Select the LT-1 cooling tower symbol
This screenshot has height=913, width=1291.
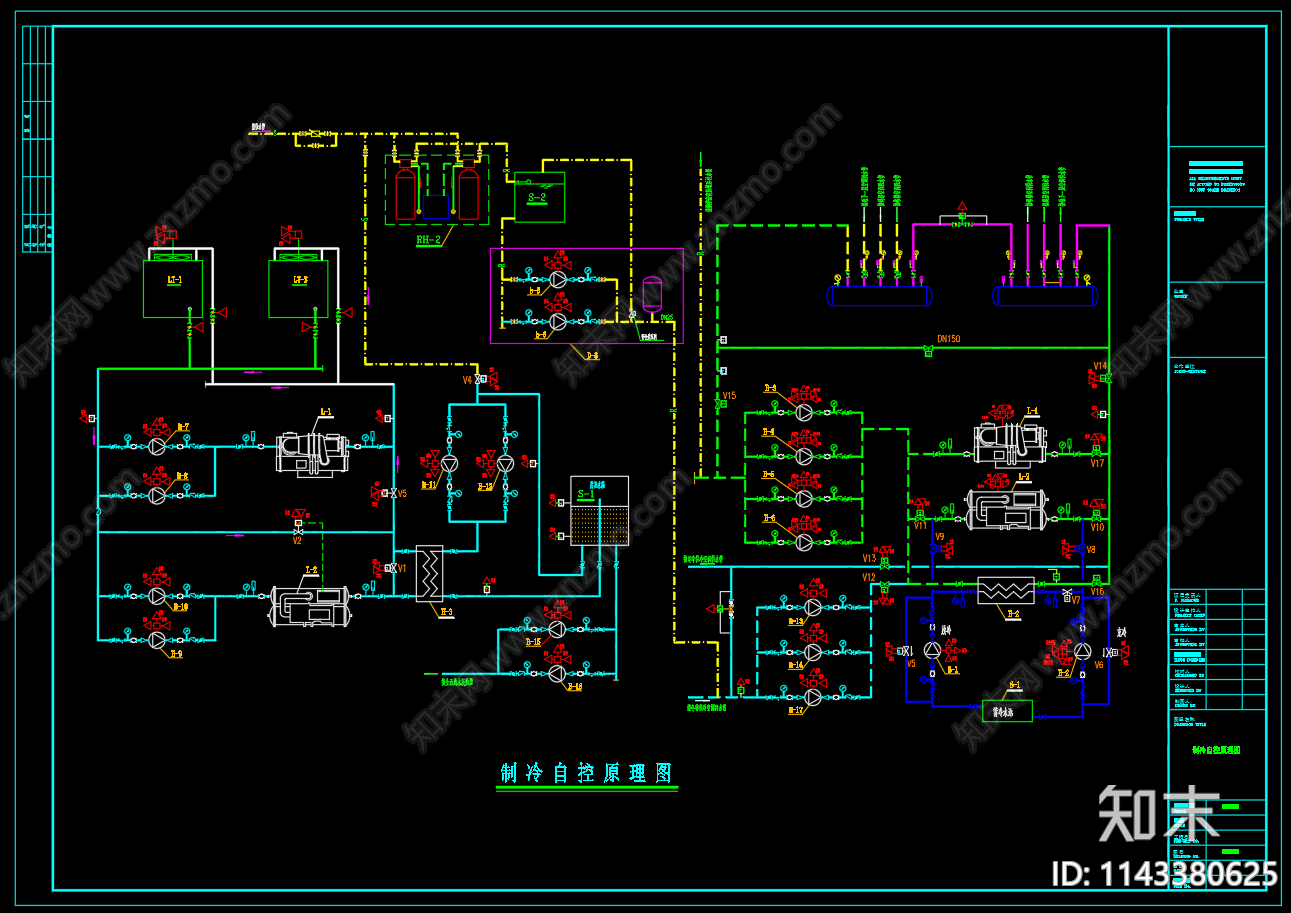tap(173, 288)
